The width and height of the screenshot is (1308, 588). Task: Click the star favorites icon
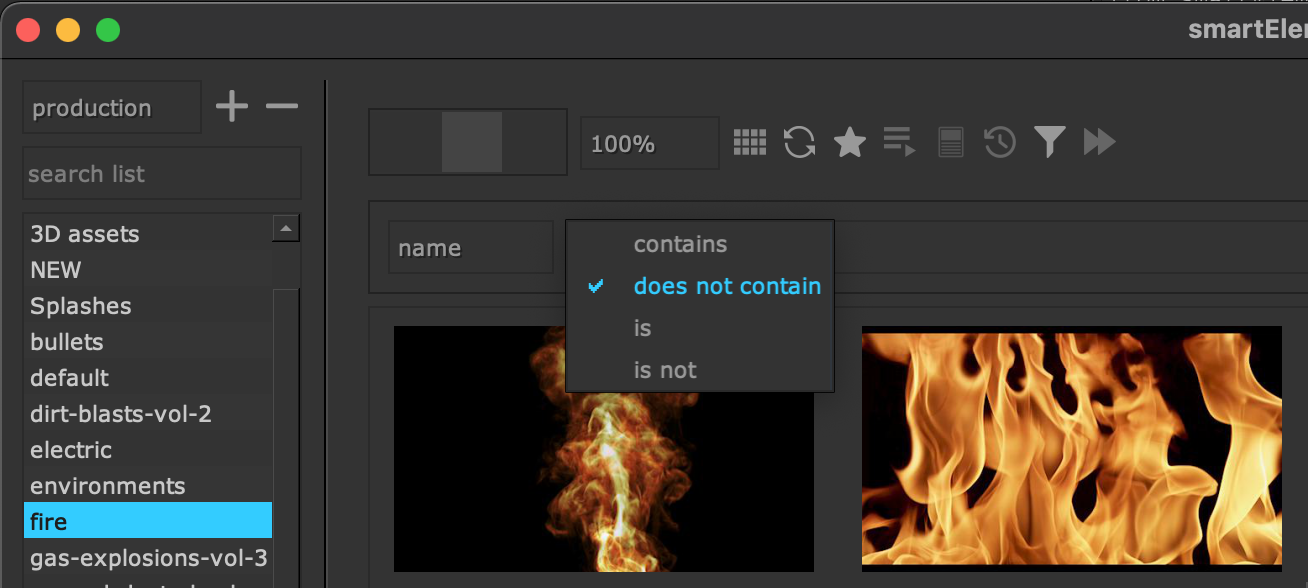click(x=849, y=143)
